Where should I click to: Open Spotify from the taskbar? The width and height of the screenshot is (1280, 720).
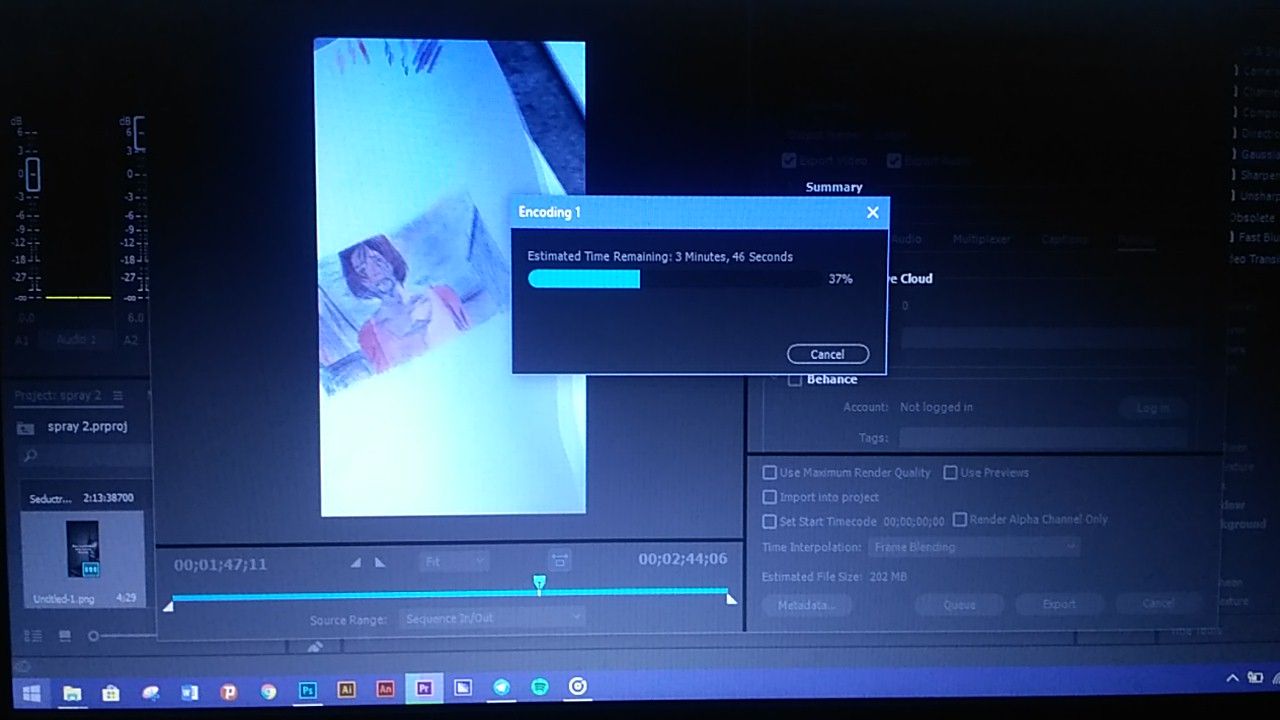point(540,687)
